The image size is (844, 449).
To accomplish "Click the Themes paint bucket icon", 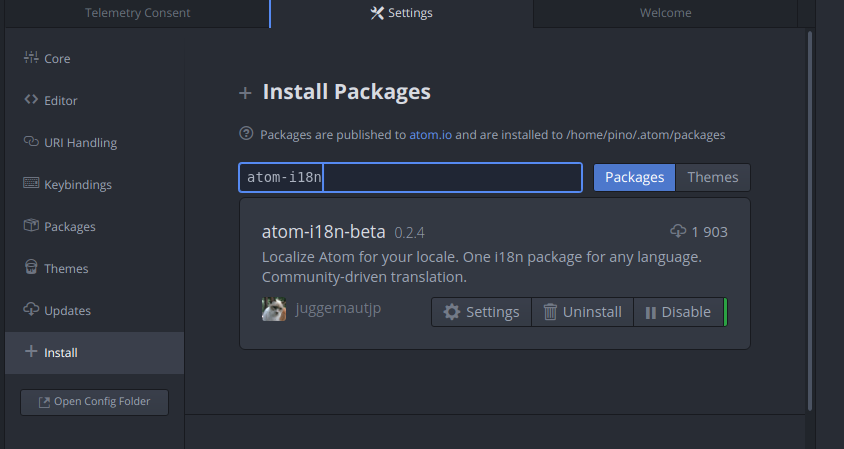I will pos(31,267).
